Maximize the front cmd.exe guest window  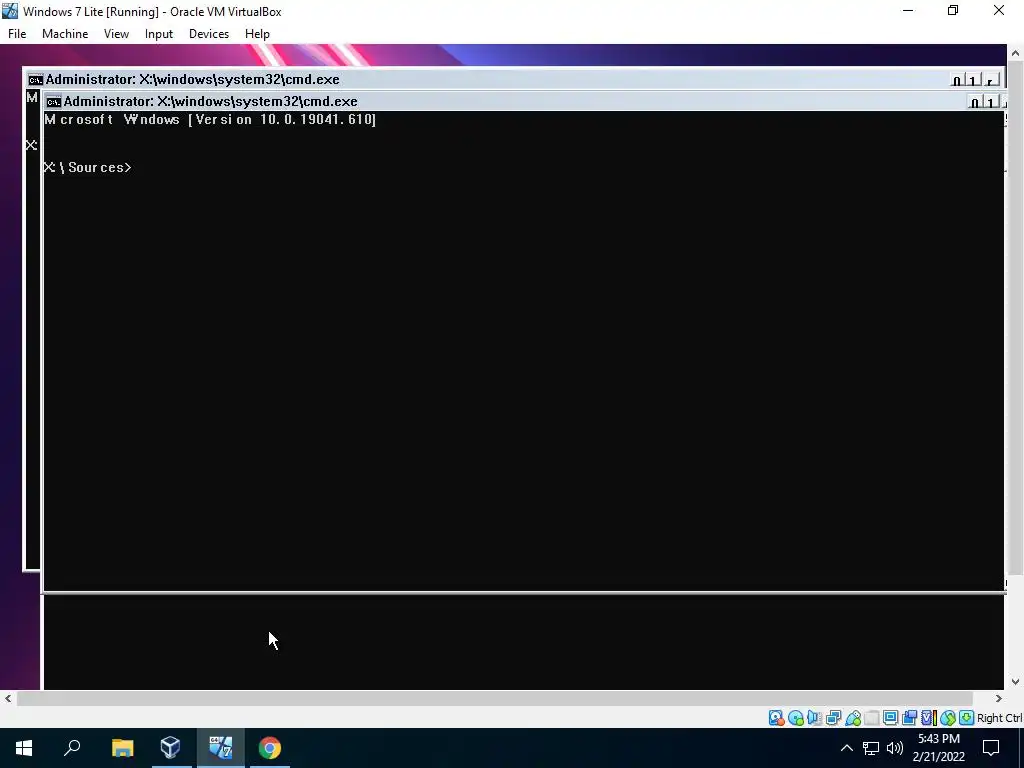click(991, 101)
